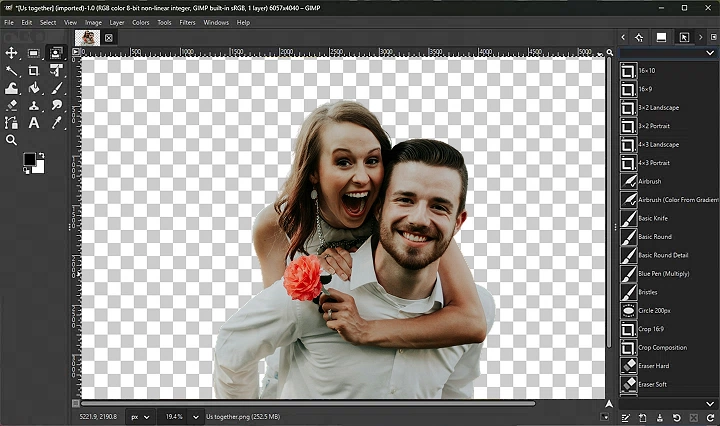Open the Colors menu
Viewport: 720px width, 426px height.
tap(141, 22)
